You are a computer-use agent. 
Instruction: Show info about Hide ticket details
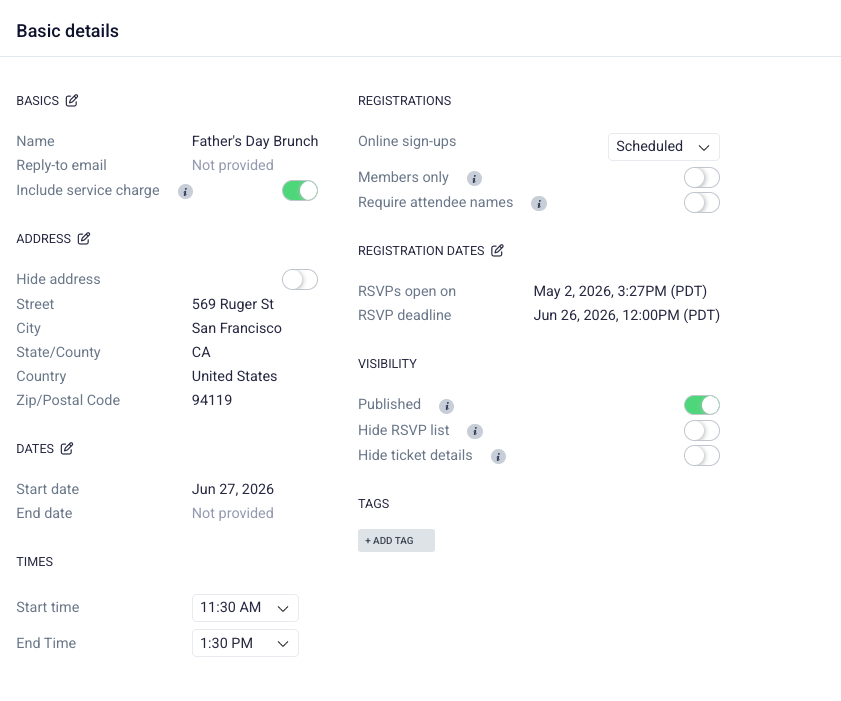click(498, 456)
